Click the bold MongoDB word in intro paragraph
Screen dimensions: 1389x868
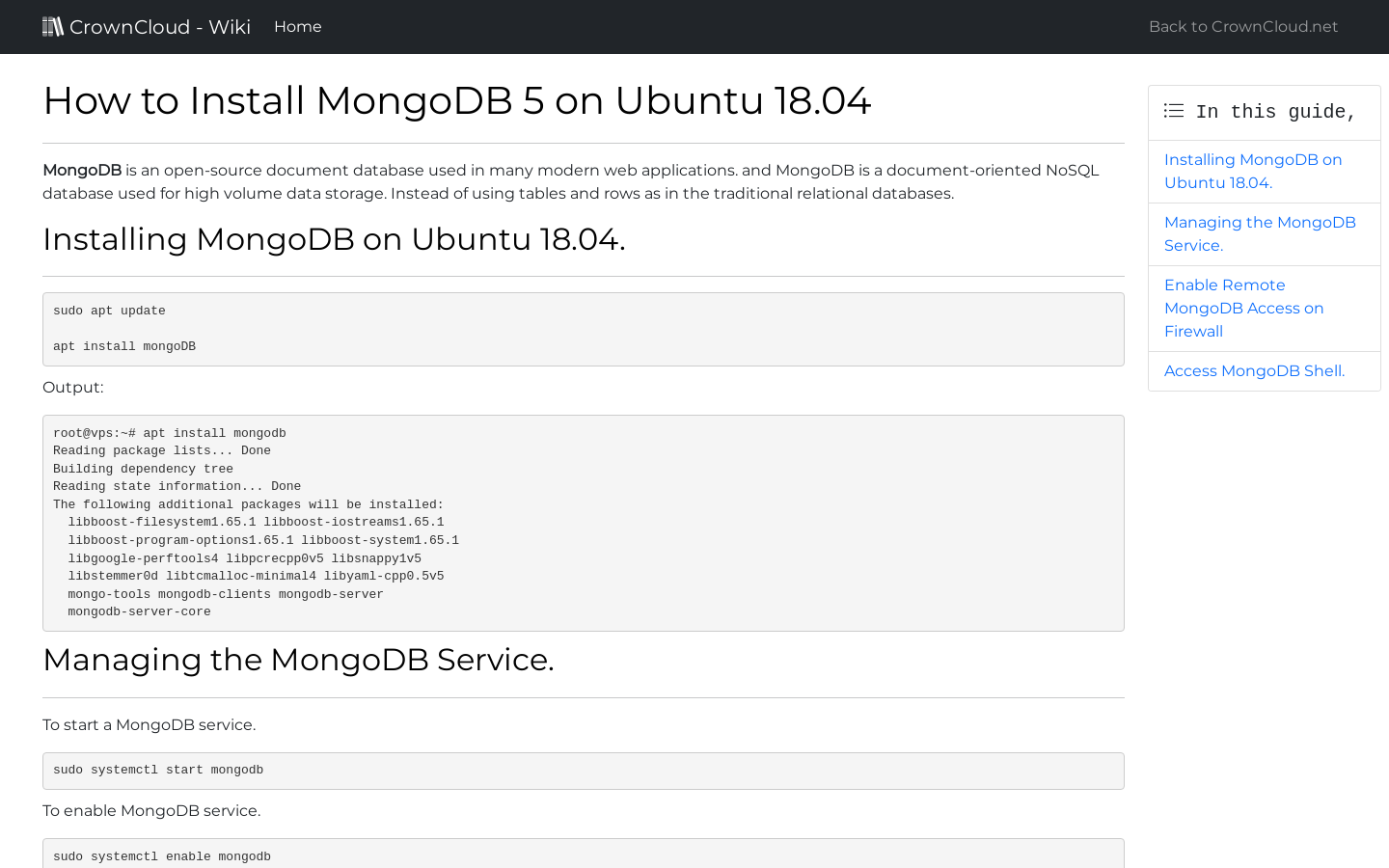(x=82, y=171)
